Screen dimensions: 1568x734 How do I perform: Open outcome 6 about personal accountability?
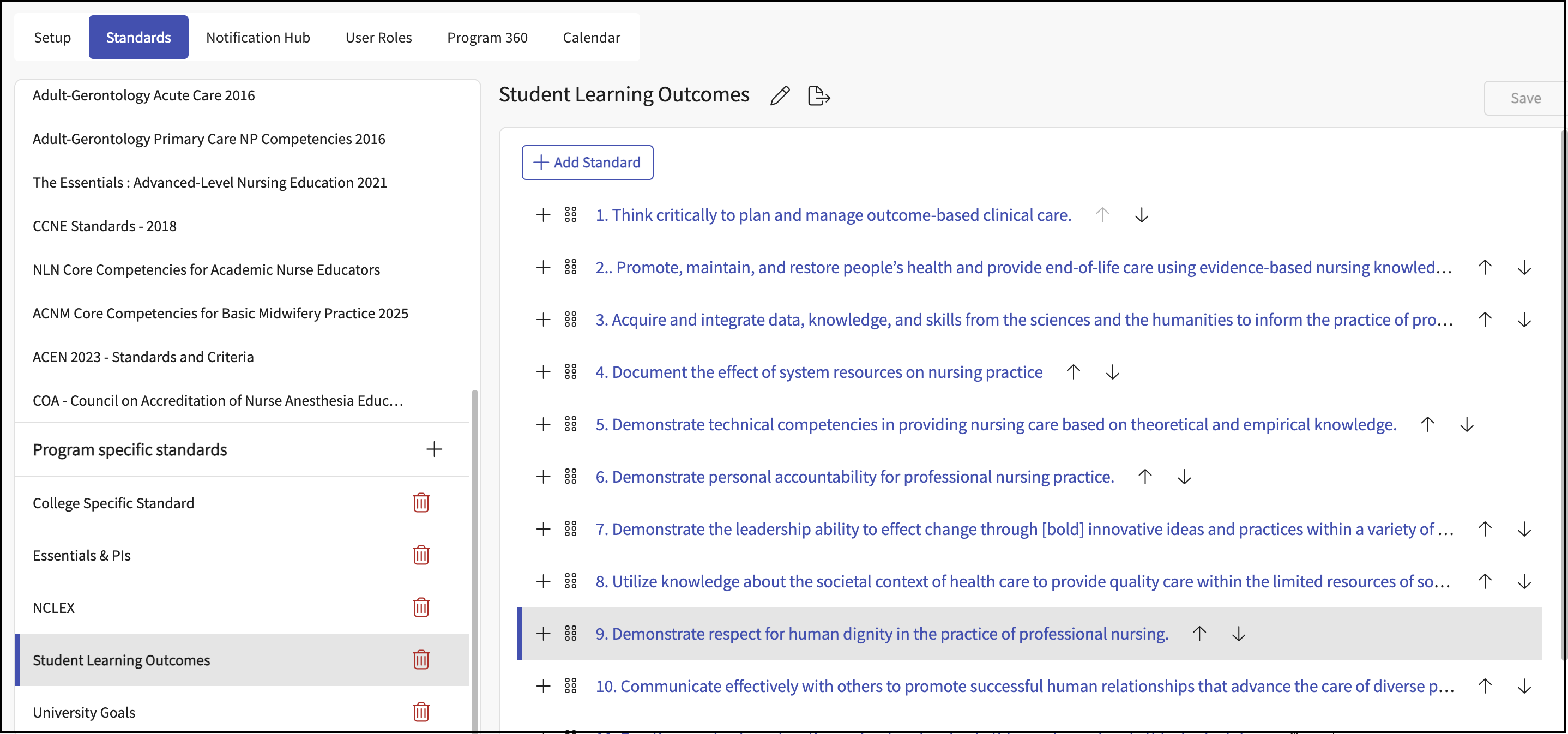[x=854, y=477]
